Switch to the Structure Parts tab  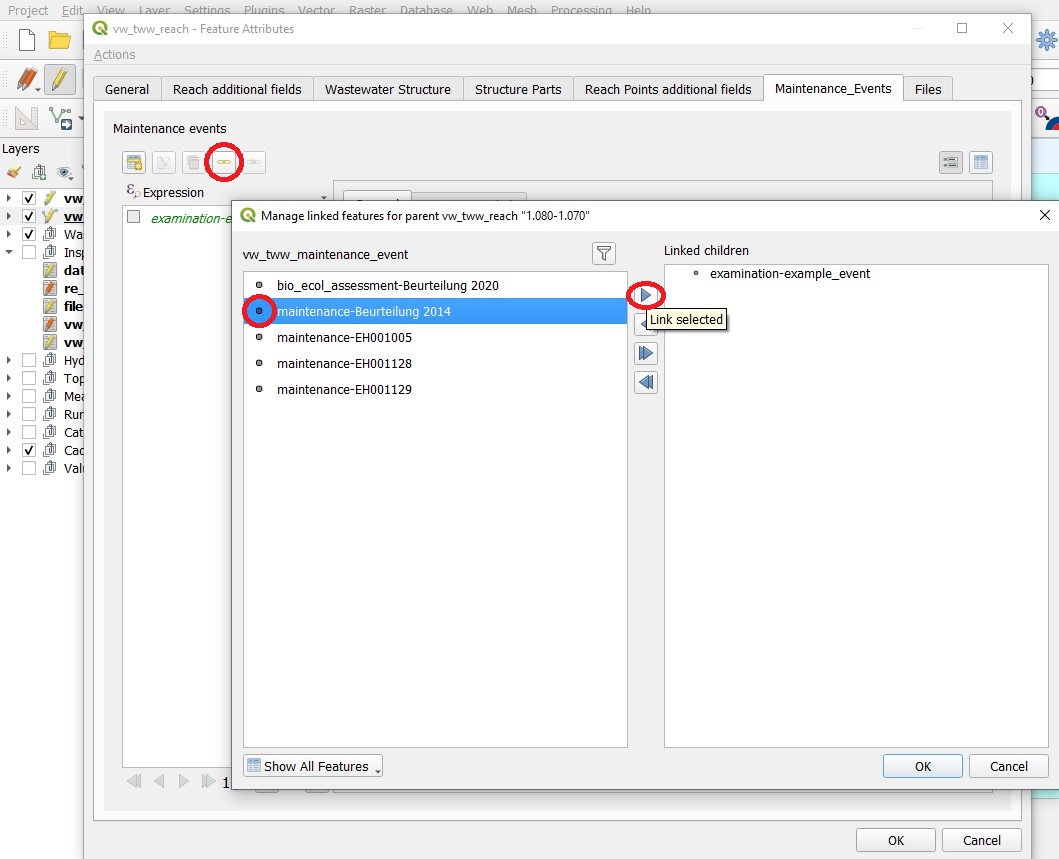tap(518, 89)
